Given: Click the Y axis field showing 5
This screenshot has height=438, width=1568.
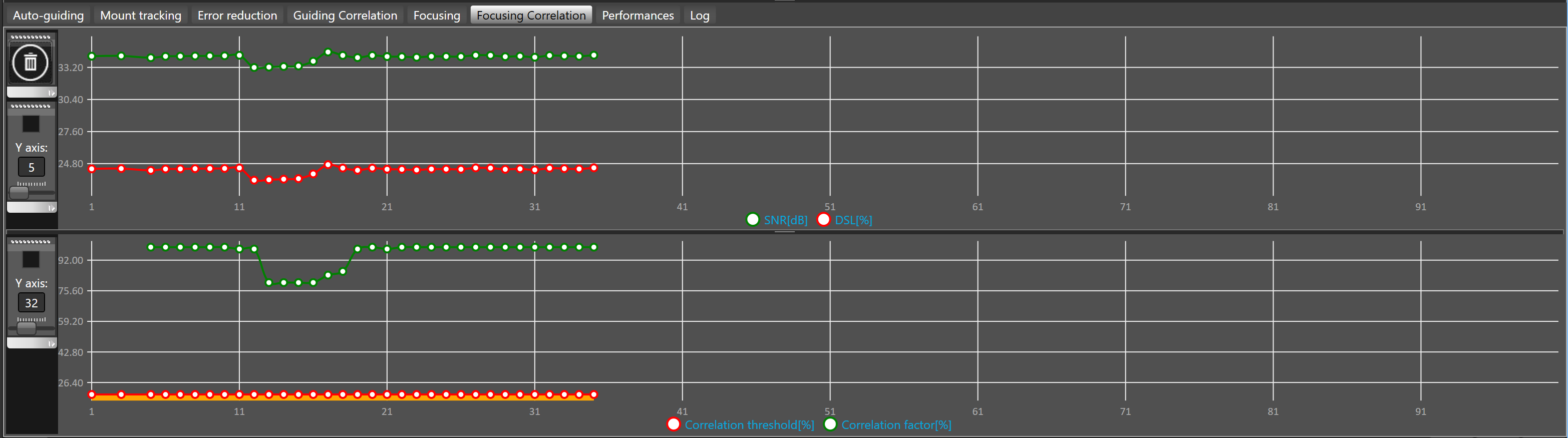Looking at the screenshot, I should pos(32,167).
